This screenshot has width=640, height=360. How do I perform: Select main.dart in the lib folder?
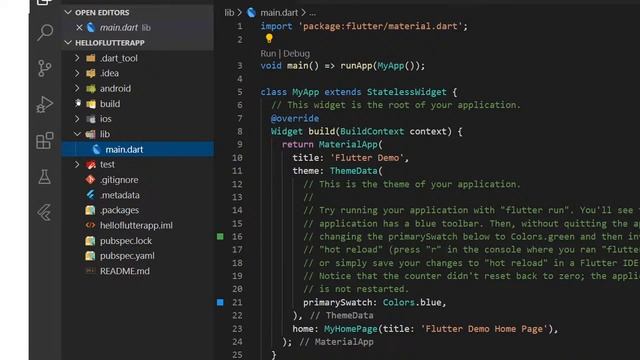point(138,149)
